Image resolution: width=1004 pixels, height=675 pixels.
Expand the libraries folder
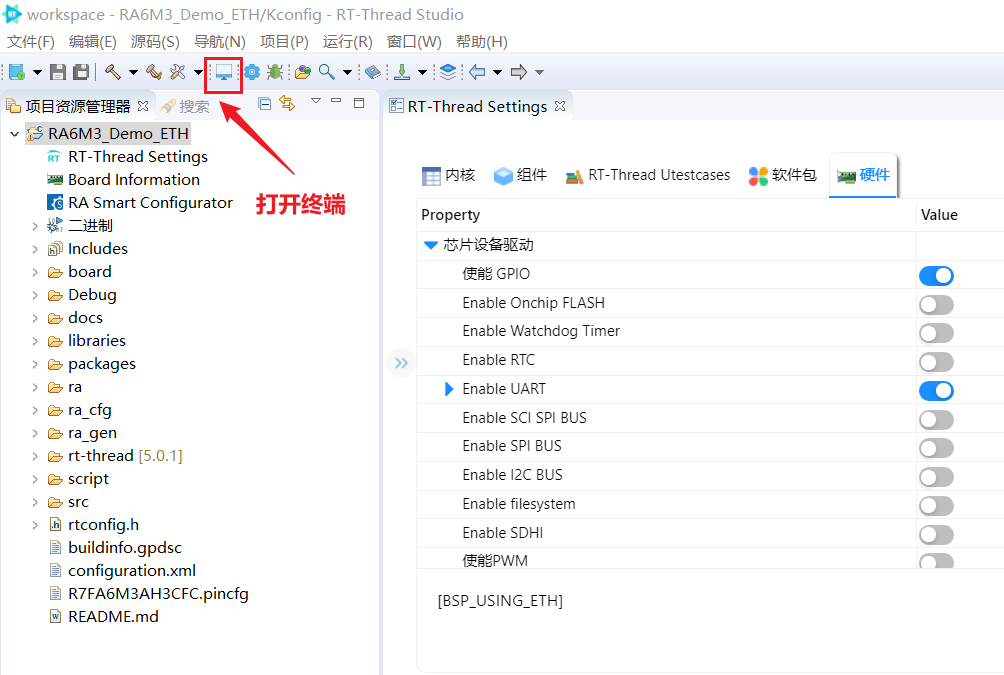tap(35, 341)
